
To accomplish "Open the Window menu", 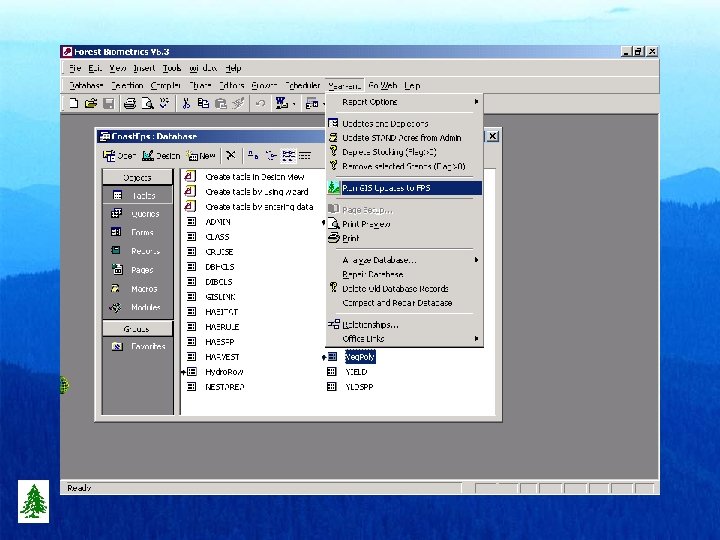I will point(203,68).
